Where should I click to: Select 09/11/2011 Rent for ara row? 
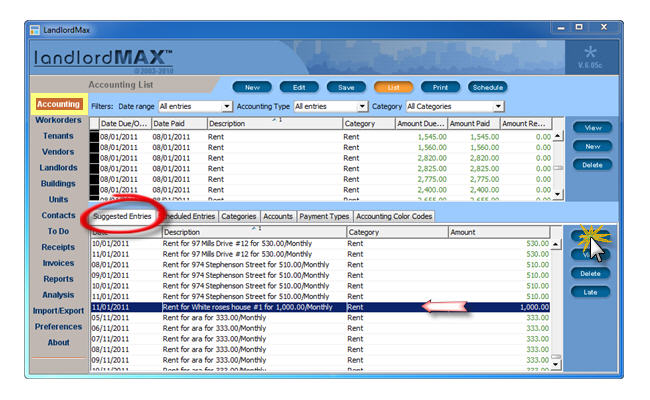[x=320, y=360]
